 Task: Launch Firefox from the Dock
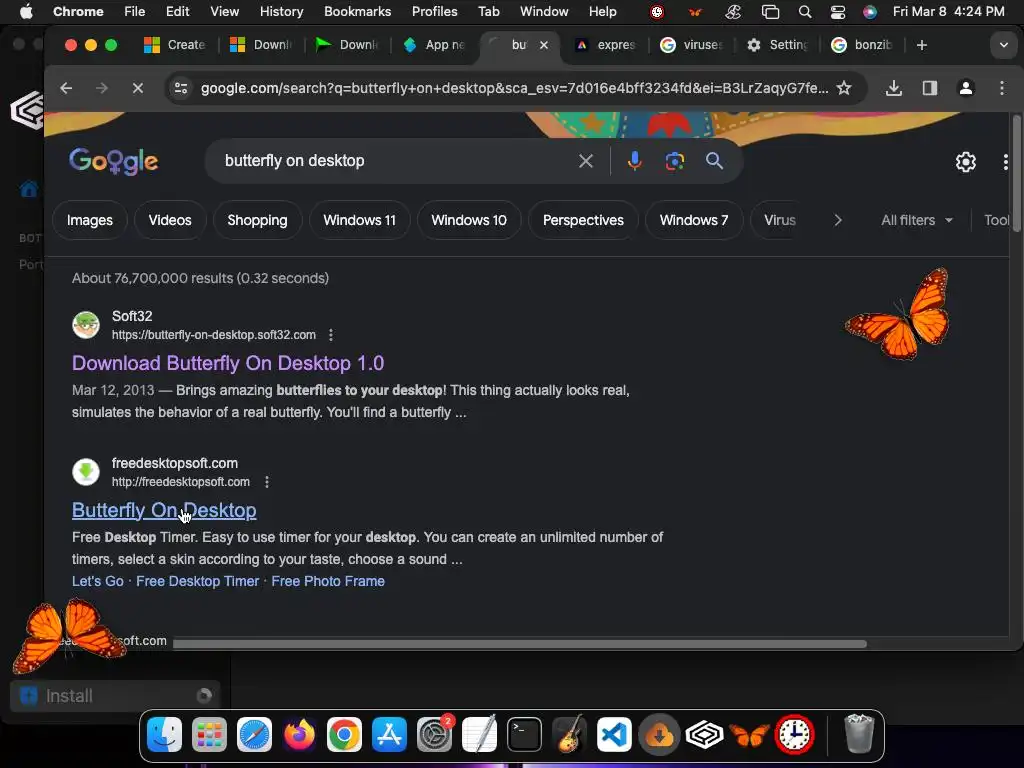299,735
